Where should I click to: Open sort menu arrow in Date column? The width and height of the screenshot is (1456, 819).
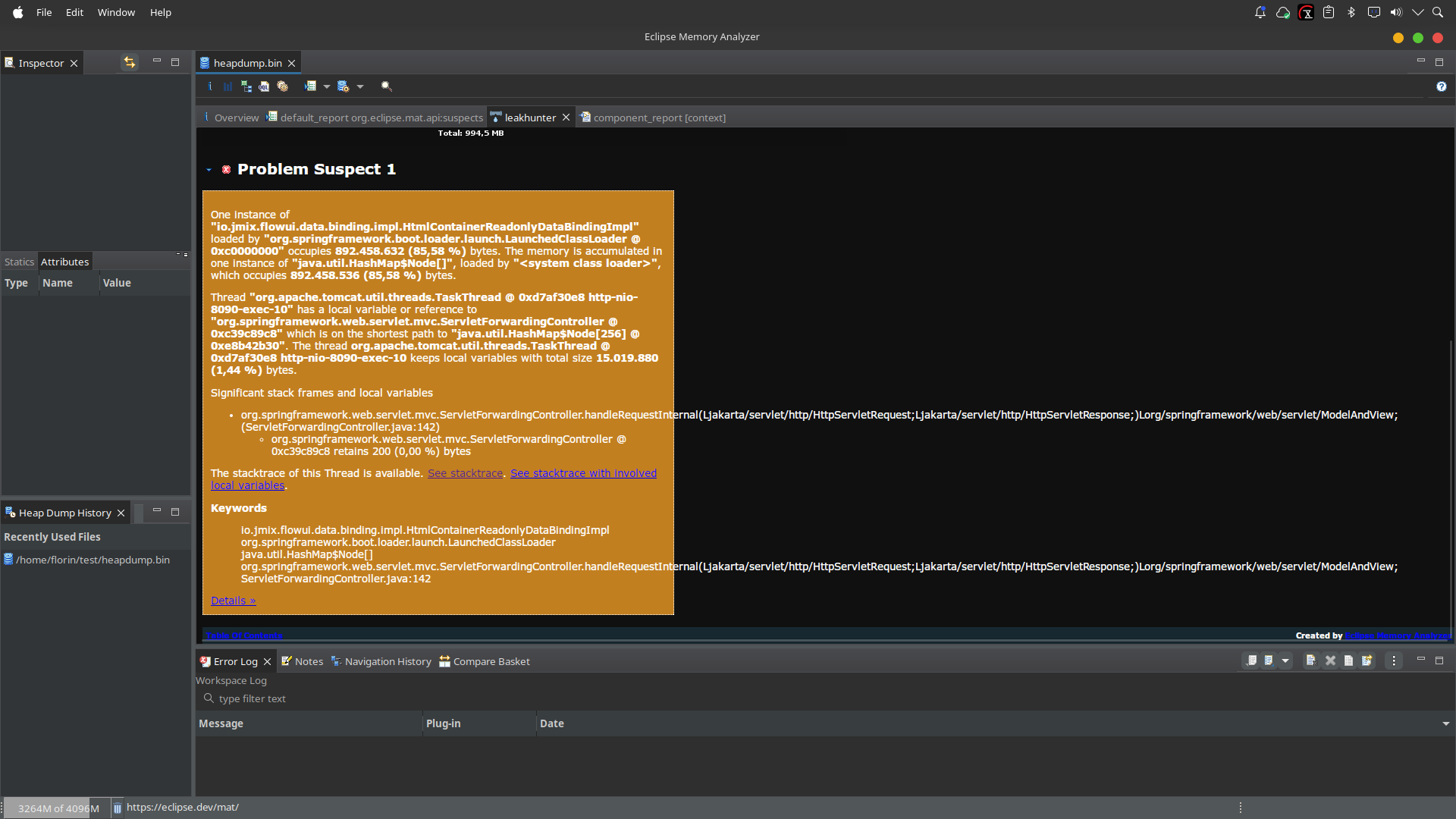pos(1446,723)
